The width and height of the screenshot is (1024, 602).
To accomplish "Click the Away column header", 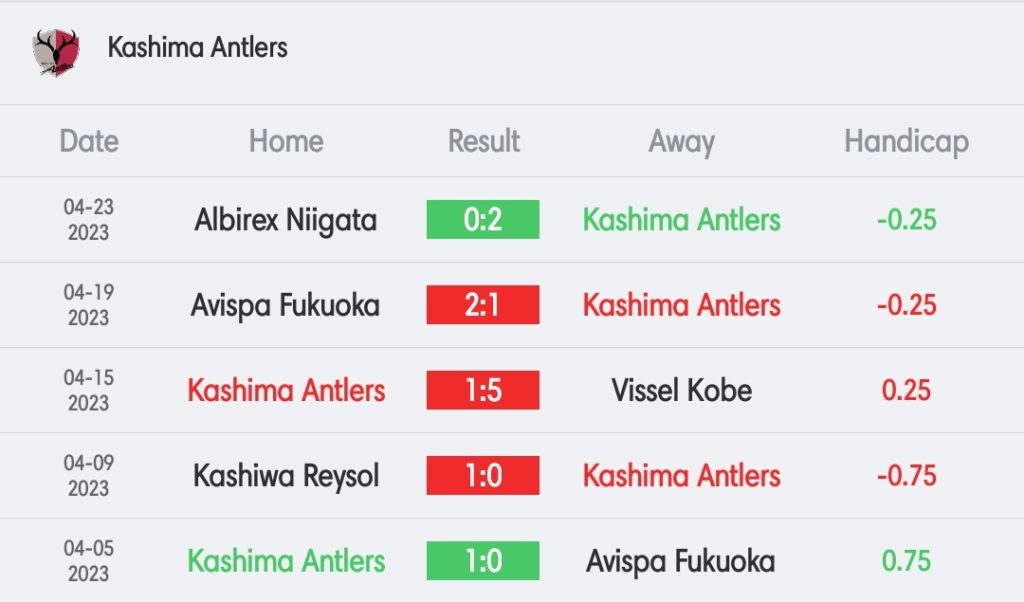I will 681,141.
